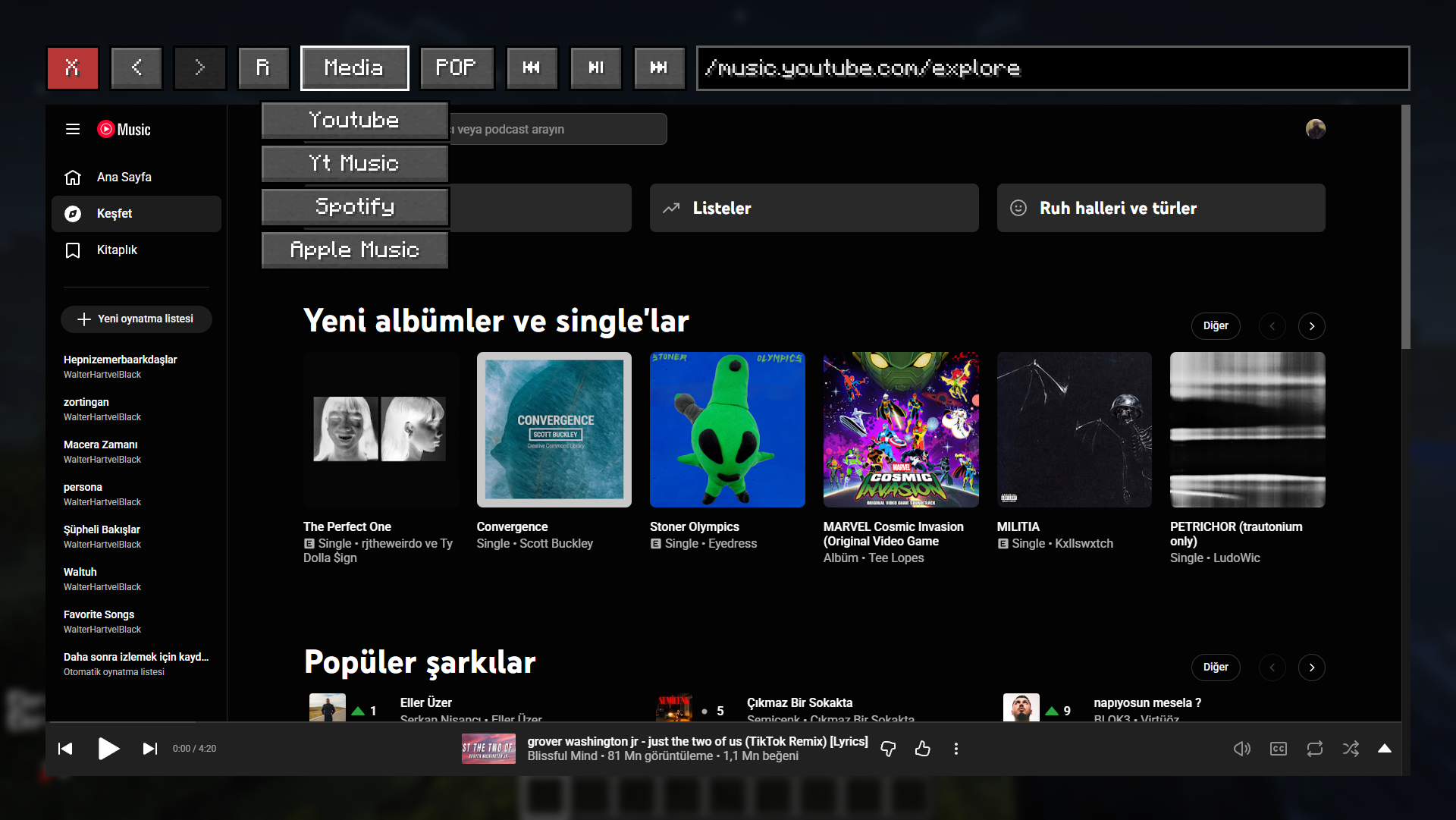The image size is (1456, 820).
Task: Skip to next track in top toolbar
Action: [659, 68]
